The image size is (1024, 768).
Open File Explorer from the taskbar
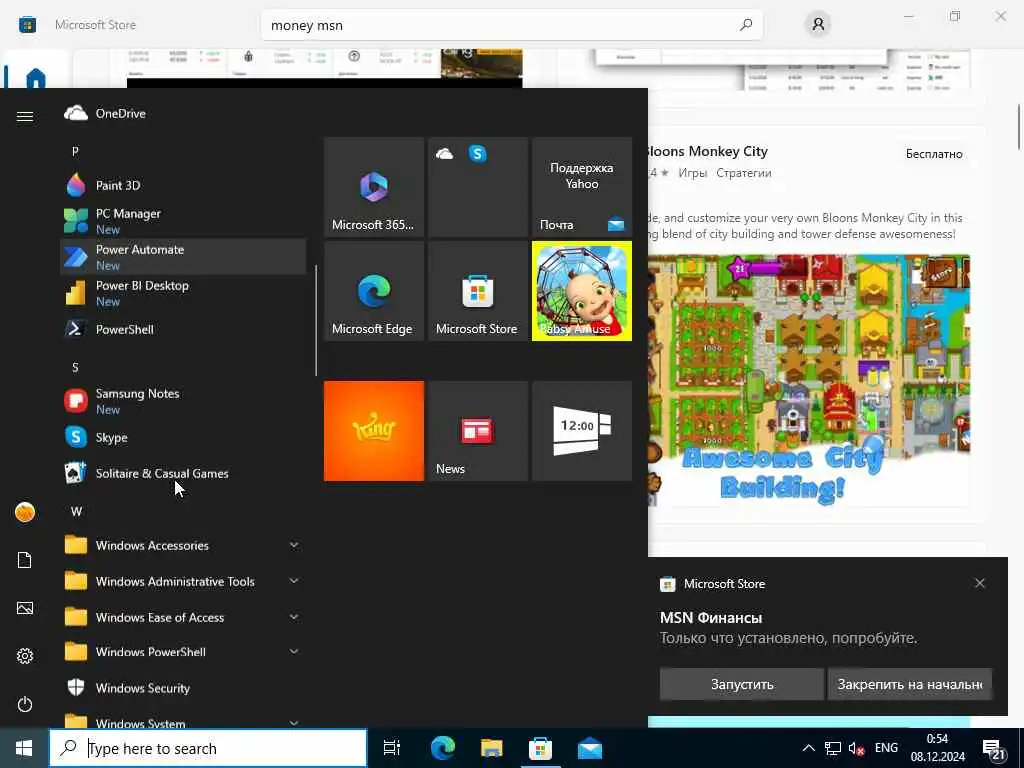pyautogui.click(x=491, y=748)
